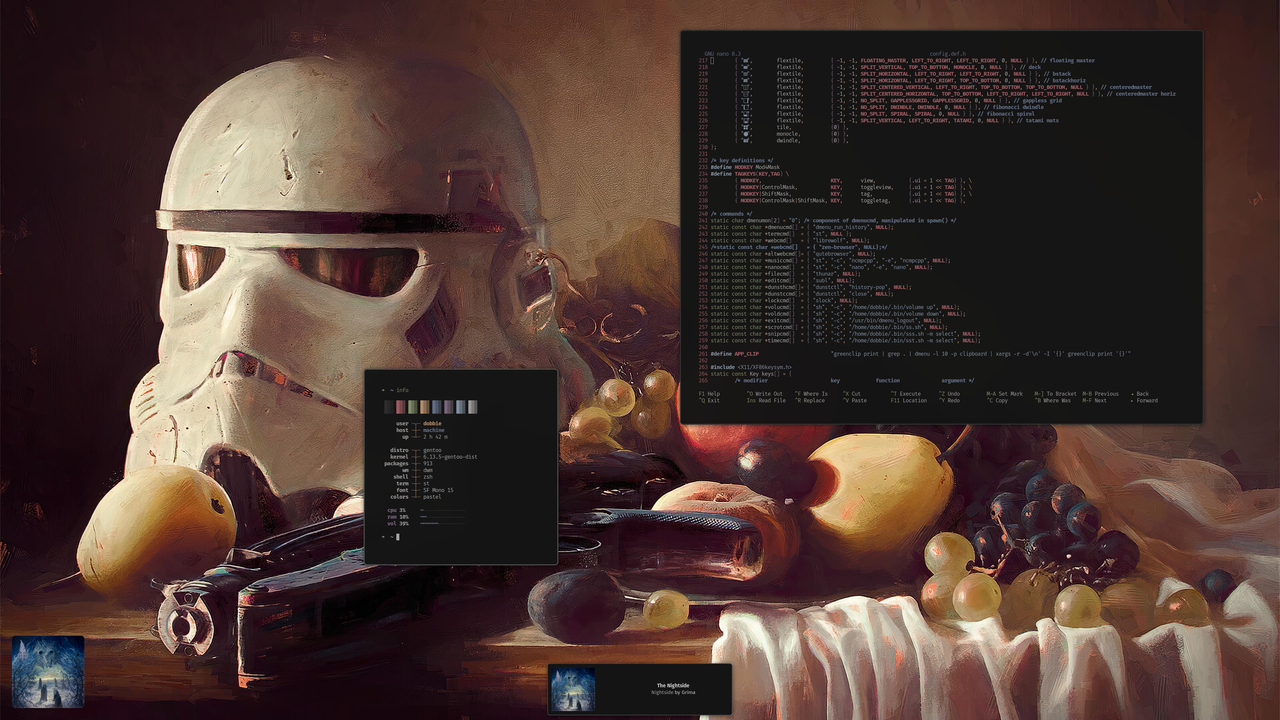The image size is (1280, 720).
Task: Click '^T Execute' nano shortcut
Action: coord(906,394)
